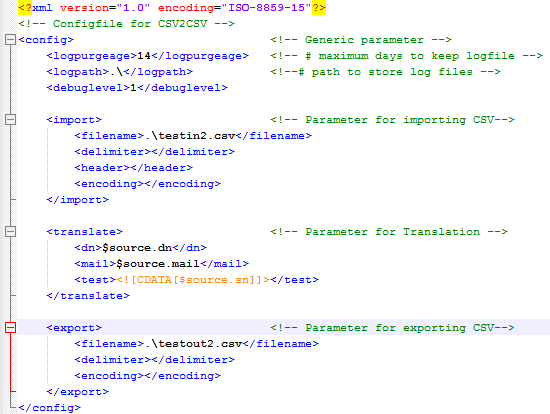Click the $source.mail value
Screen dimensions: 550x414
(x=158, y=264)
